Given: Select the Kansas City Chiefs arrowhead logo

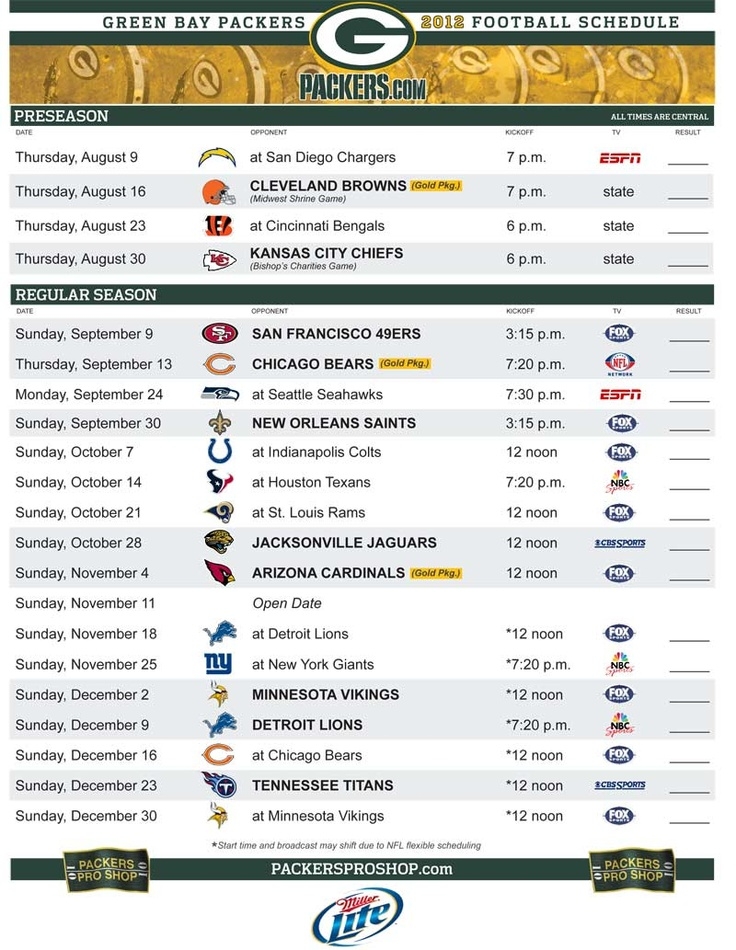Looking at the screenshot, I should [219, 260].
